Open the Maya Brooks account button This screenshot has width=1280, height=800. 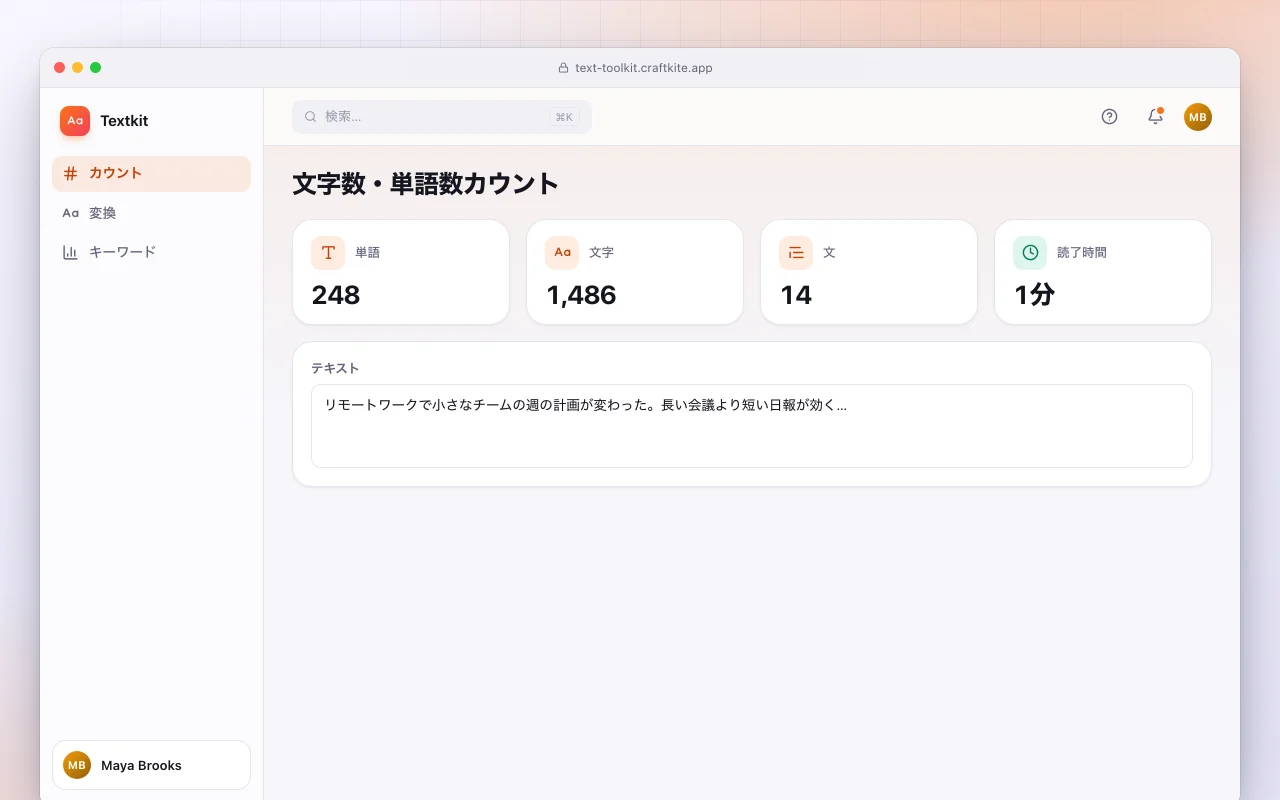coord(151,765)
